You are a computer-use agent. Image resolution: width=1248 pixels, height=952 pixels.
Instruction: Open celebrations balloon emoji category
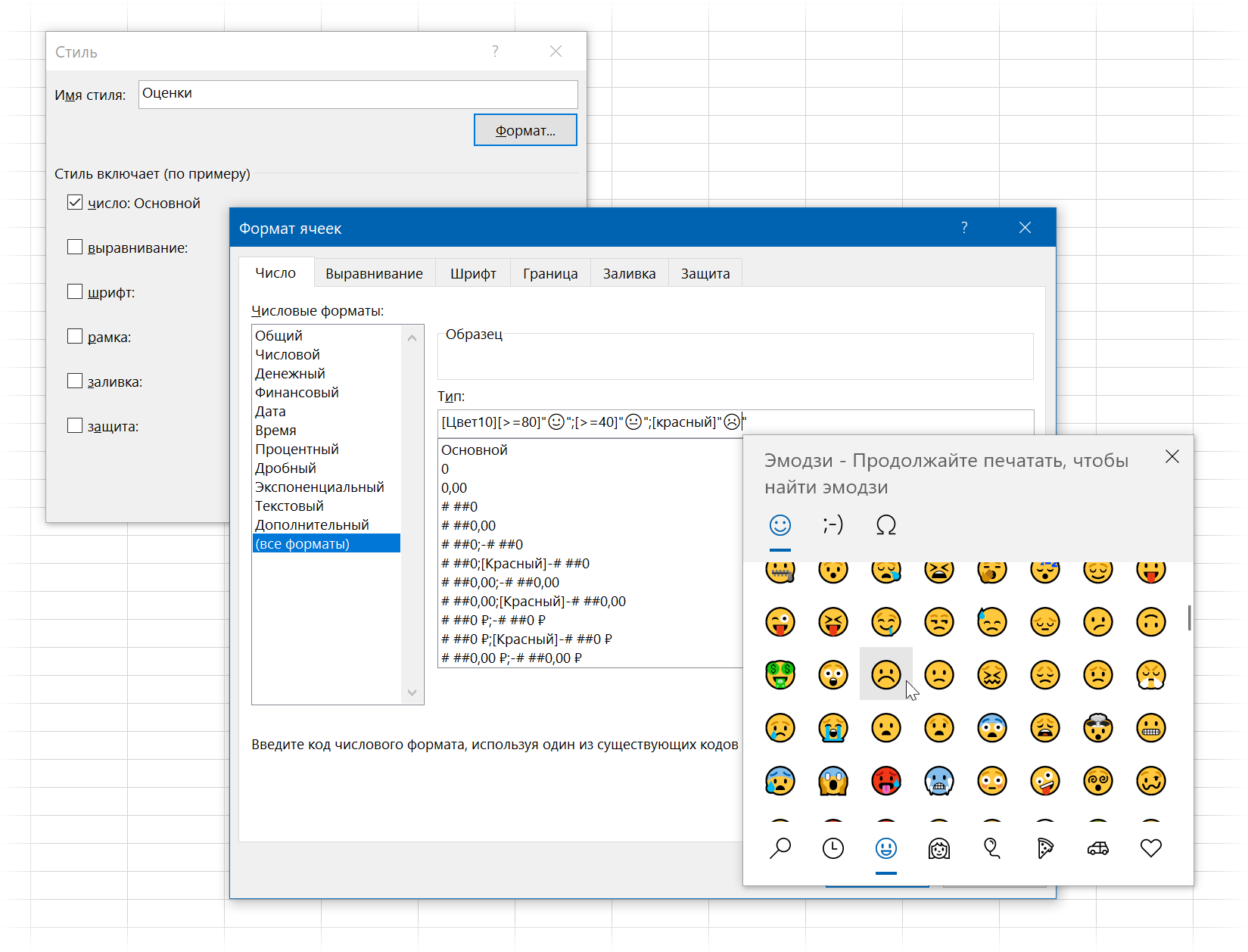click(992, 848)
